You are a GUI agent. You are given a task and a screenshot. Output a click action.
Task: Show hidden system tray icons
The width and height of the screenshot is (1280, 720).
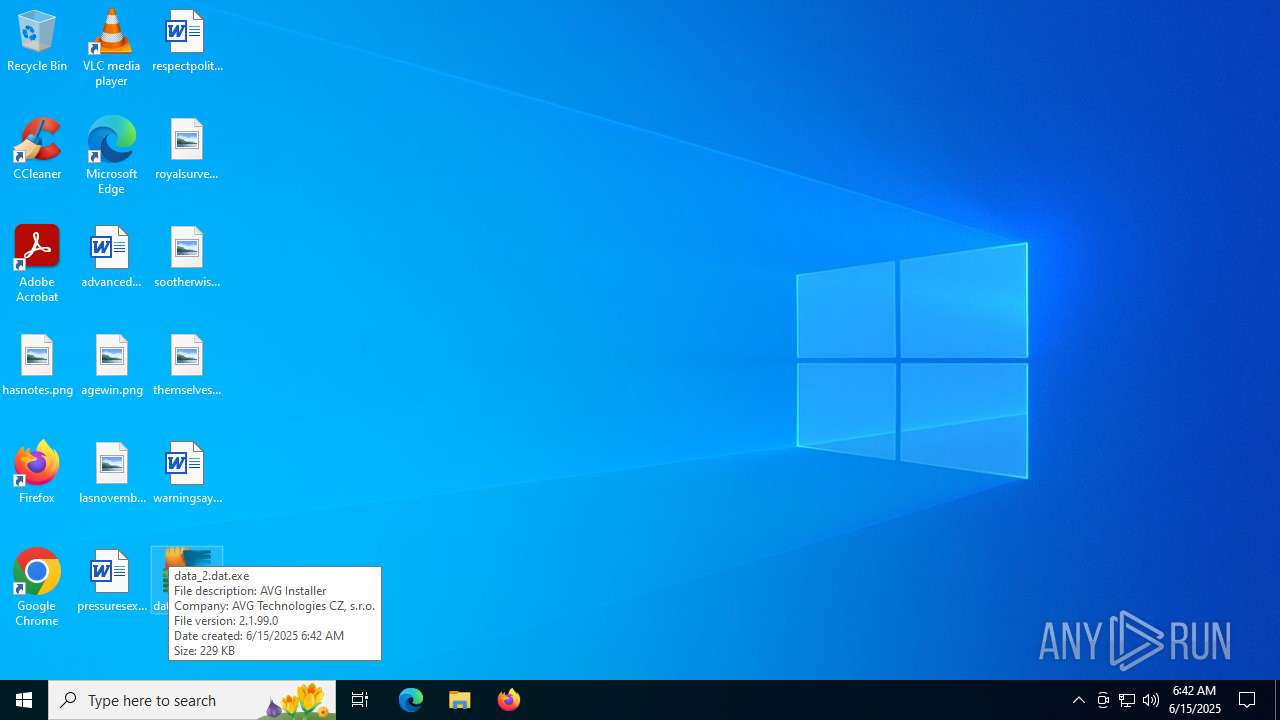pos(1079,700)
